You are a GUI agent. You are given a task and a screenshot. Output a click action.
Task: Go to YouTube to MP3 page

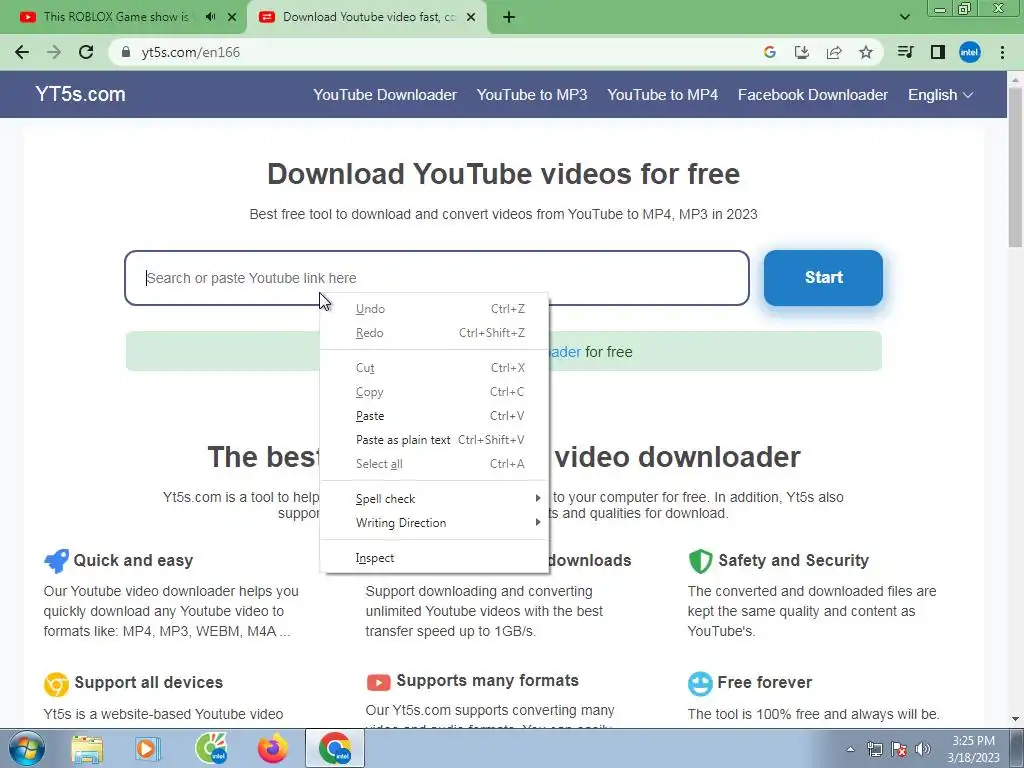532,95
